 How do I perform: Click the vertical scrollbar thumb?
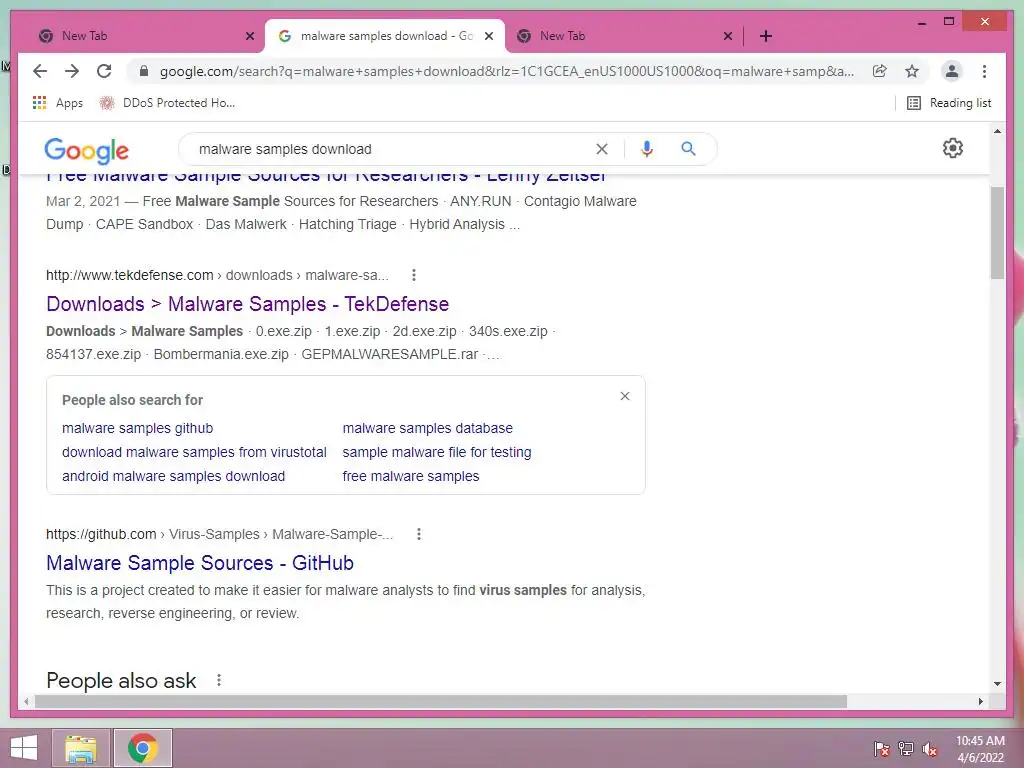[997, 232]
